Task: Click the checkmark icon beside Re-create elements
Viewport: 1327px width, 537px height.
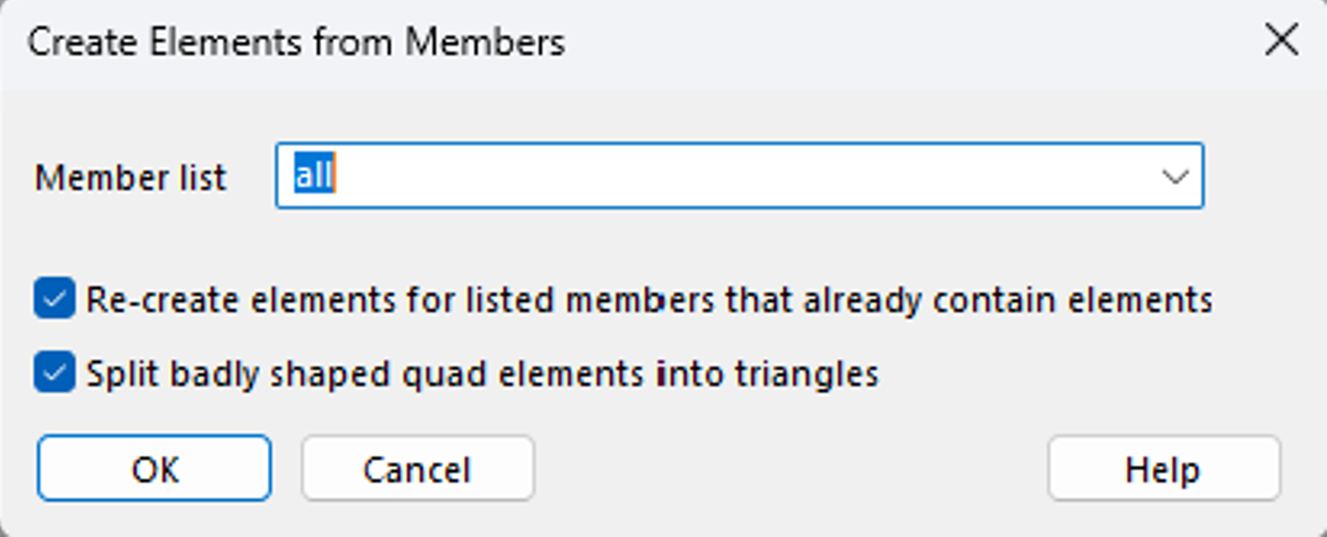Action: pos(54,299)
